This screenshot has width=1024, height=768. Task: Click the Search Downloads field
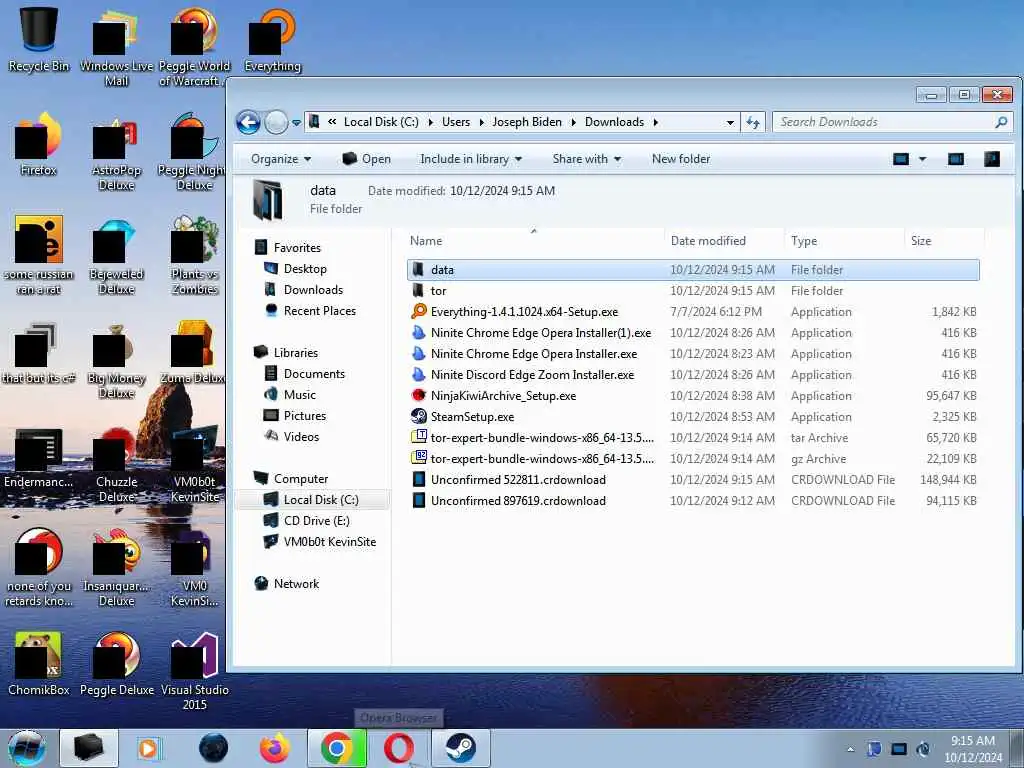[892, 122]
